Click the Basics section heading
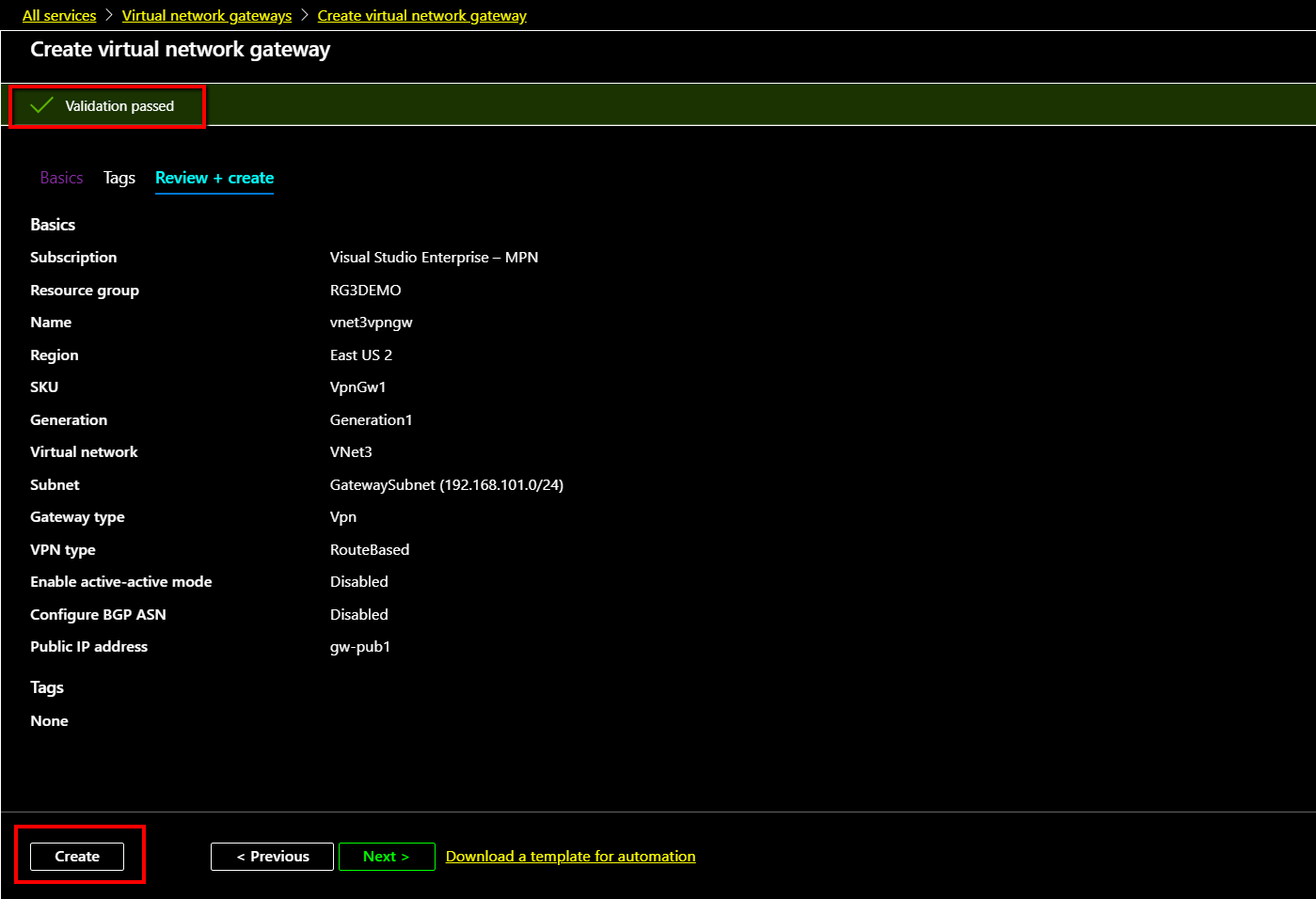 click(x=53, y=225)
